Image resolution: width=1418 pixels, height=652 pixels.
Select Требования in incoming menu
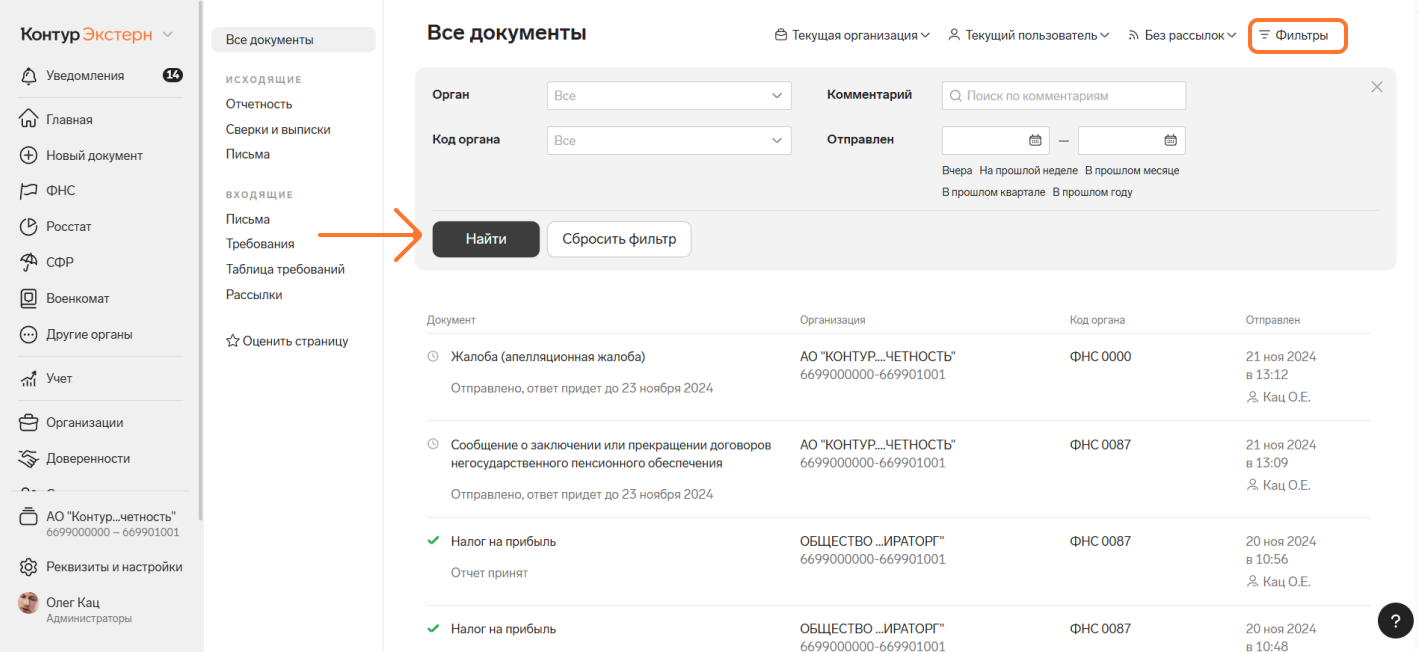(260, 244)
